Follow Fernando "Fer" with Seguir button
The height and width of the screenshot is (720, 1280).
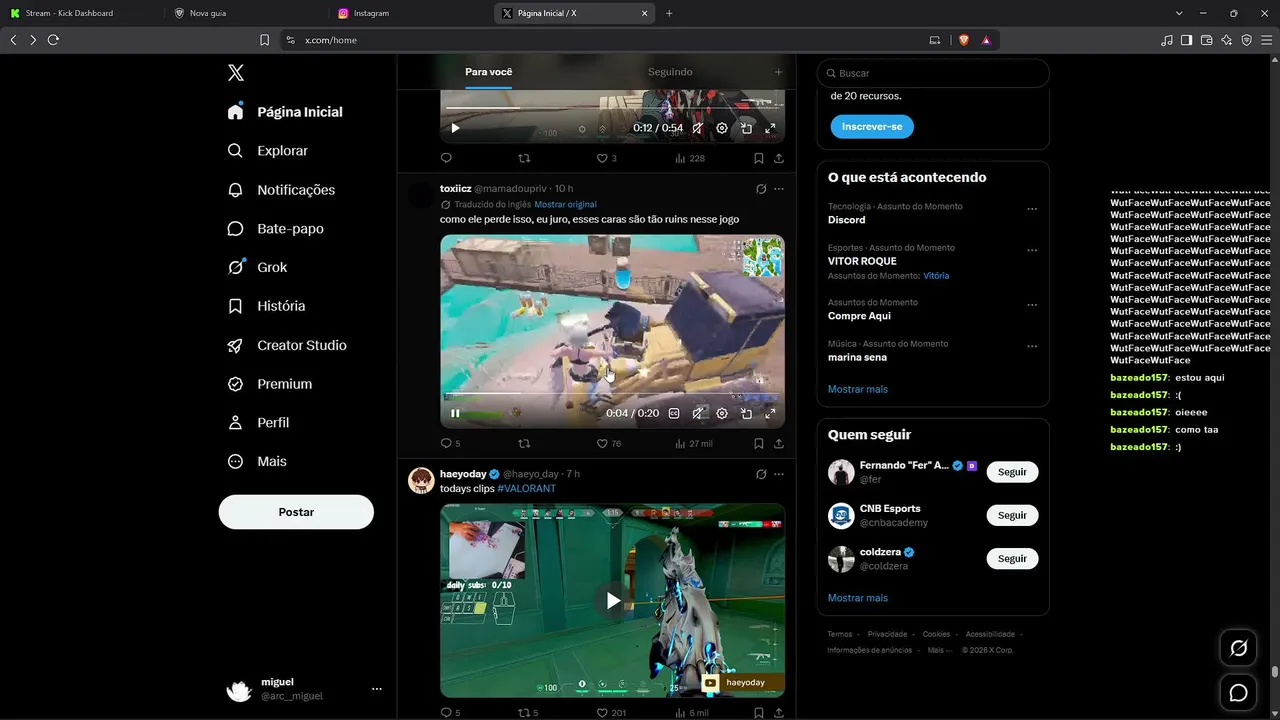[x=1012, y=472]
